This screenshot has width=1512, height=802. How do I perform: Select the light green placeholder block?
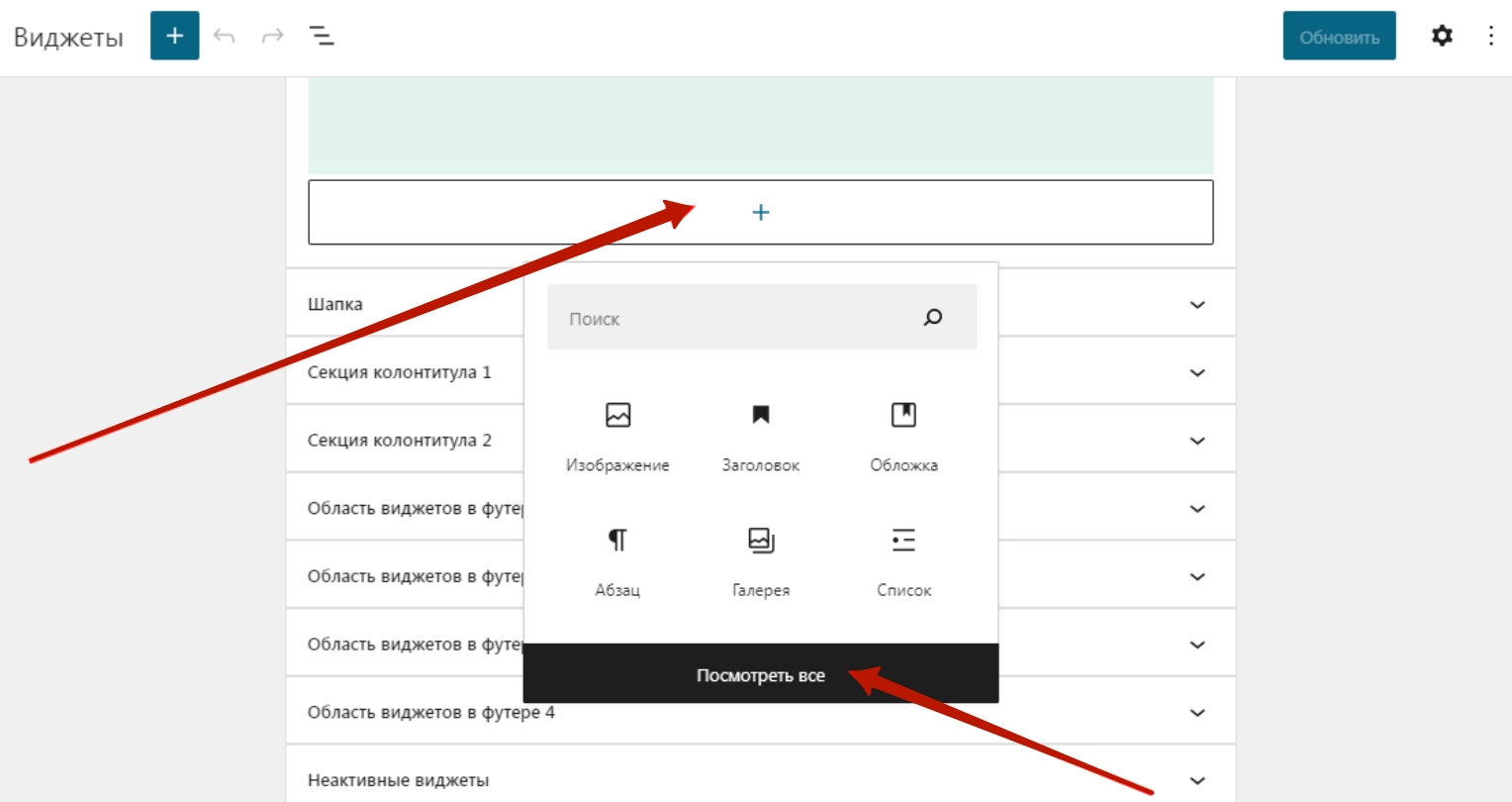point(761,126)
